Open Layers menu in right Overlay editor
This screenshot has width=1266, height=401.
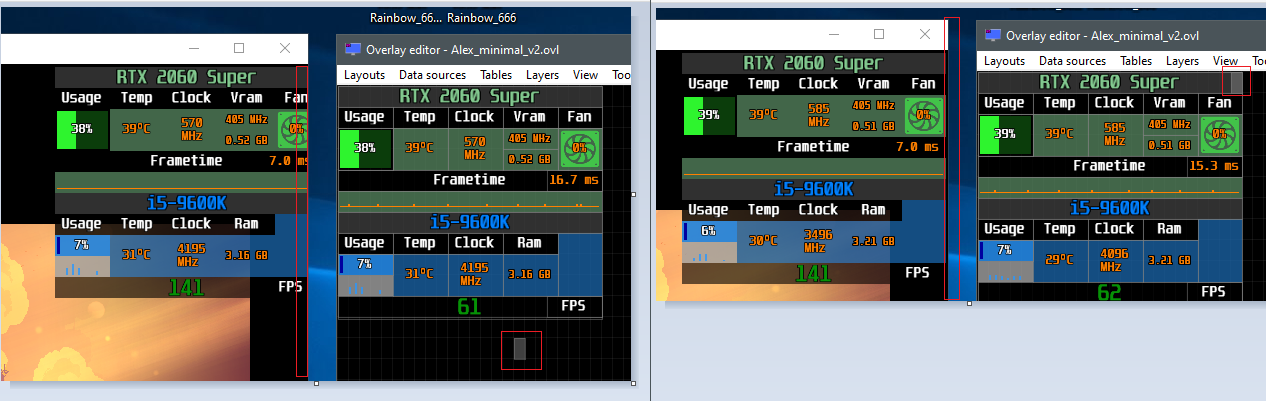point(1183,61)
